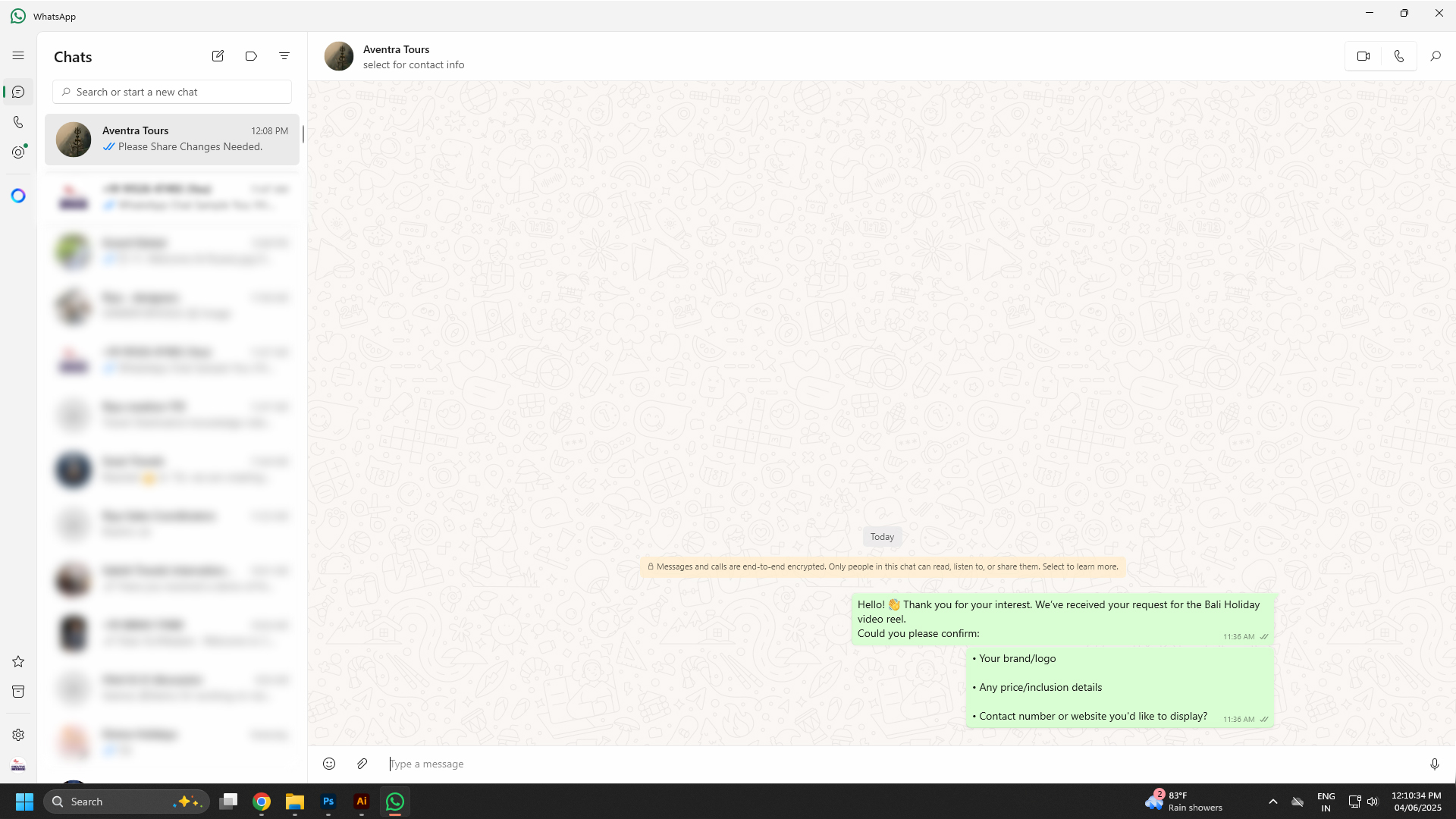Image resolution: width=1456 pixels, height=819 pixels.
Task: Open your profile picture in sidebar
Action: tap(18, 765)
